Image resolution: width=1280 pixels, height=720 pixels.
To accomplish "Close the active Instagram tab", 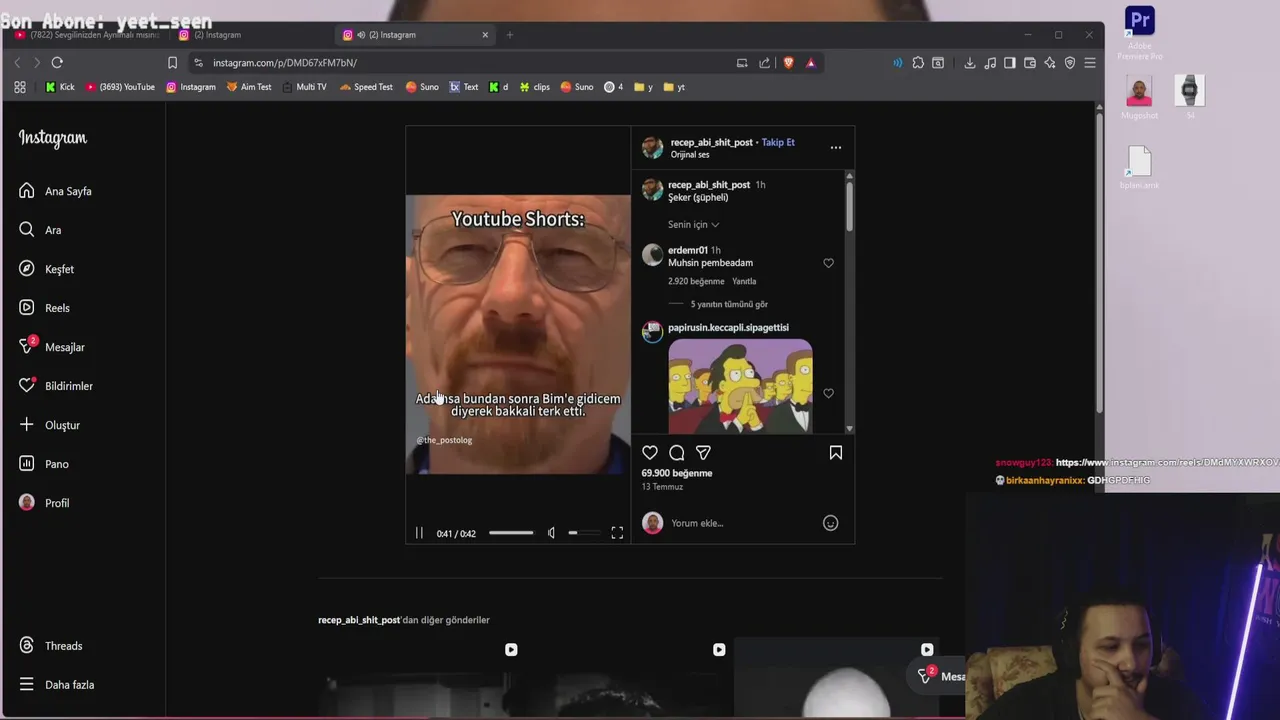I will click(485, 35).
